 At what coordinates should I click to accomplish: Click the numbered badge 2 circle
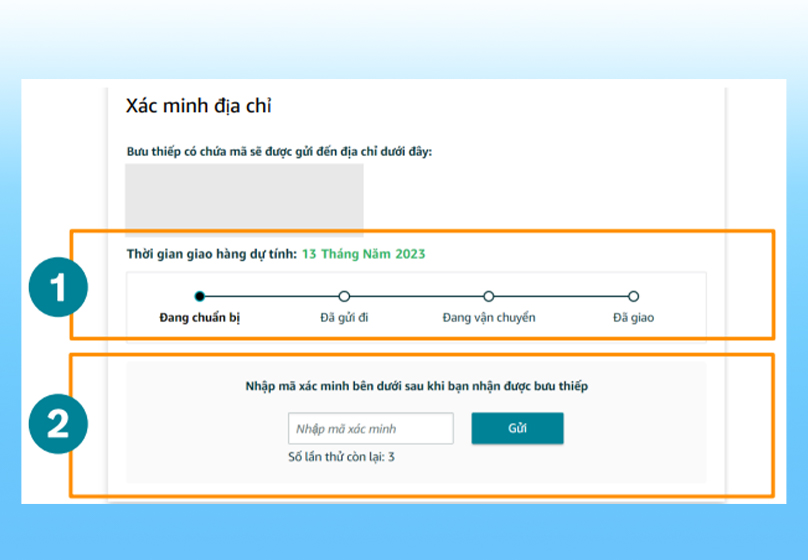[x=57, y=426]
